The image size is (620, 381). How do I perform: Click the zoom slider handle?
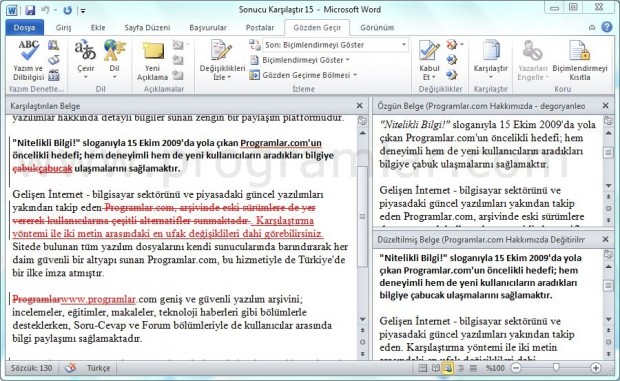pos(556,368)
